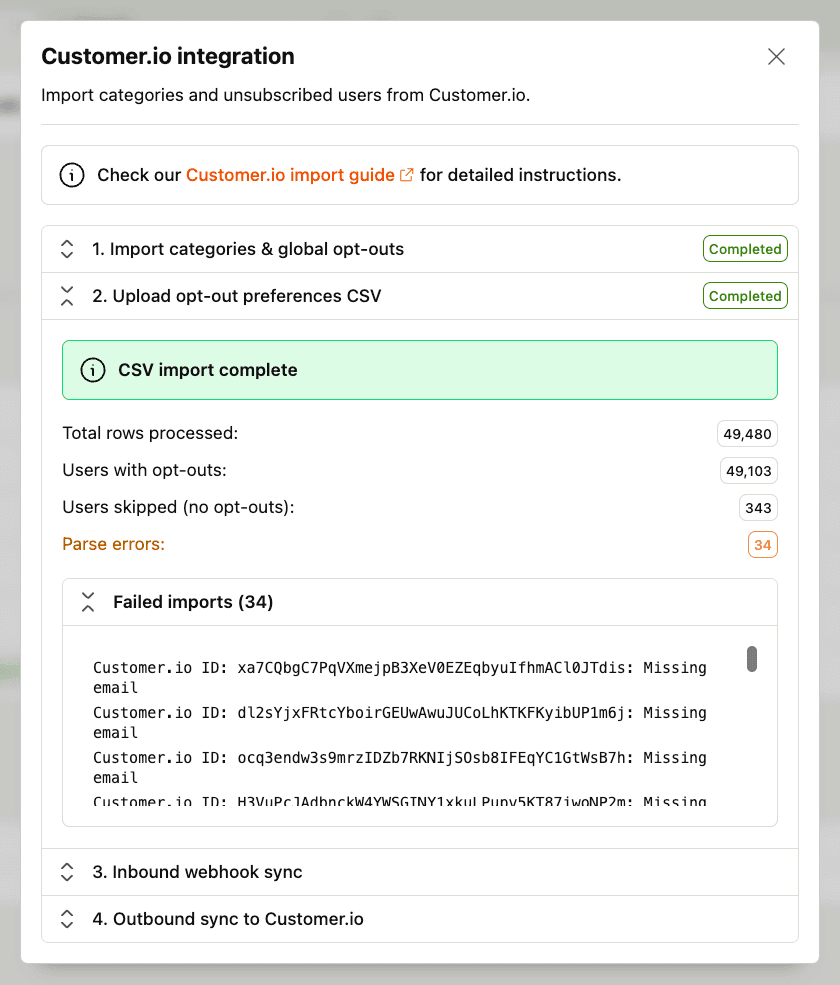Click the Total rows processed value 49,480

click(747, 434)
